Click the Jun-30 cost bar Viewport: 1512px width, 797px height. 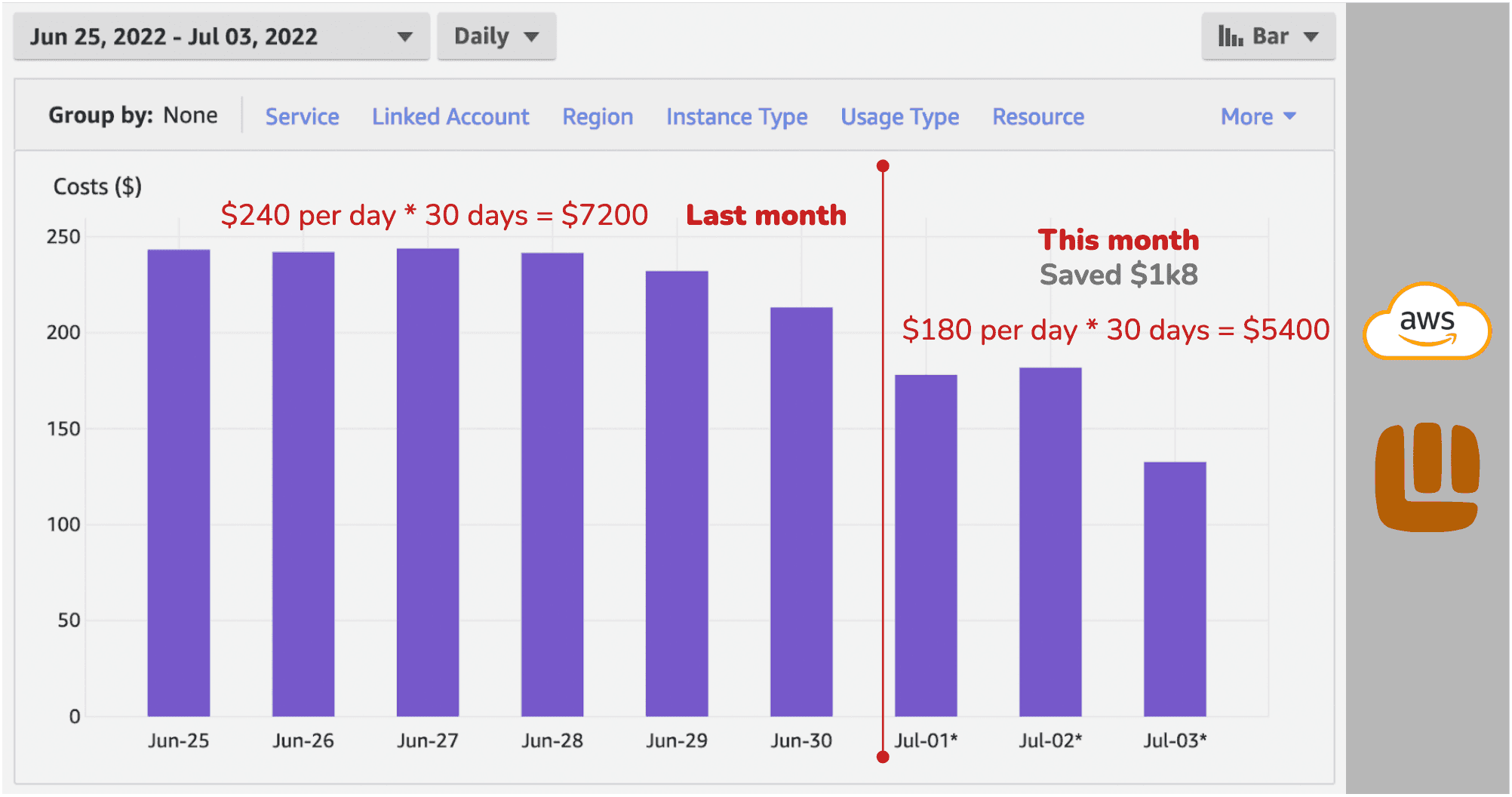(x=801, y=512)
